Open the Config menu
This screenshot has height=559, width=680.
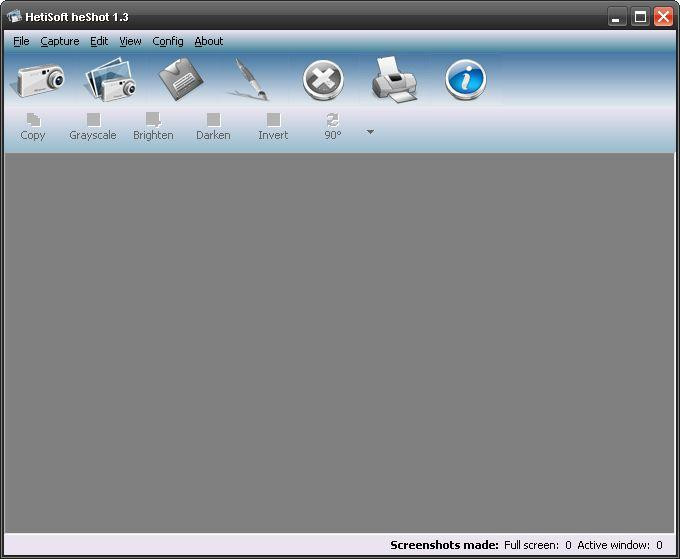(x=168, y=41)
